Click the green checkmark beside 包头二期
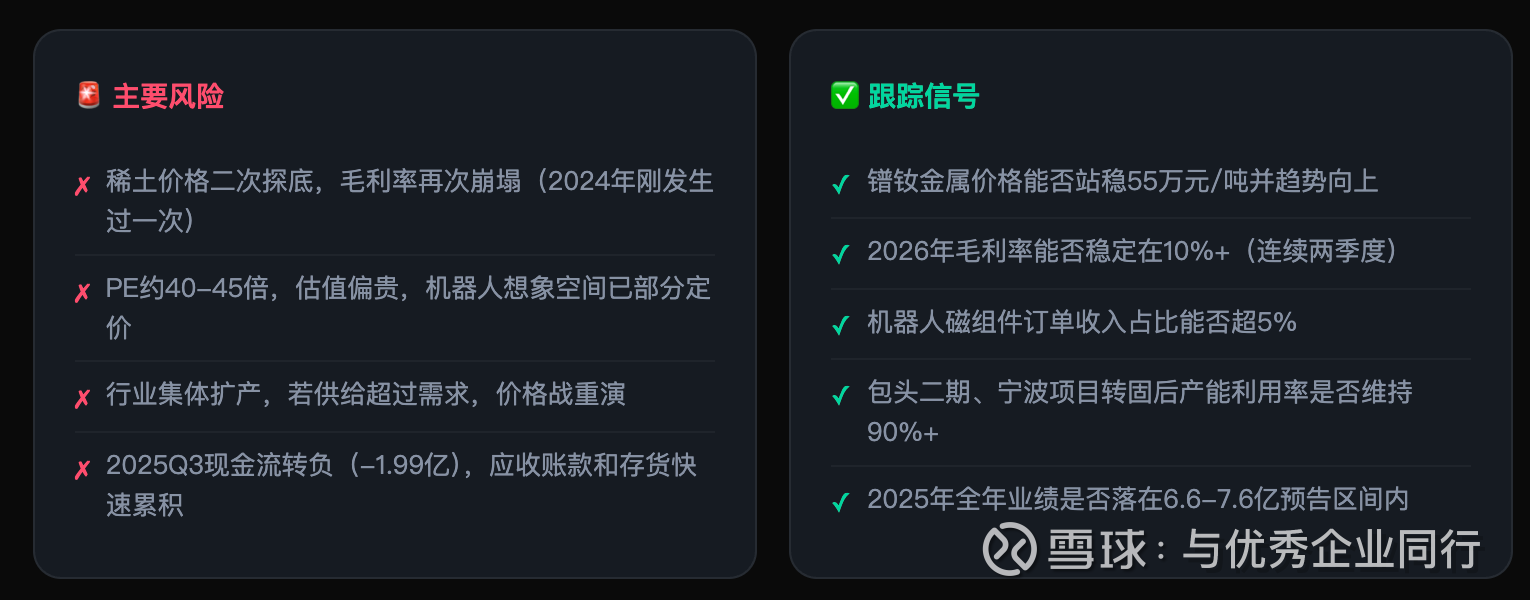Screen dimensions: 1530x600 tap(841, 396)
